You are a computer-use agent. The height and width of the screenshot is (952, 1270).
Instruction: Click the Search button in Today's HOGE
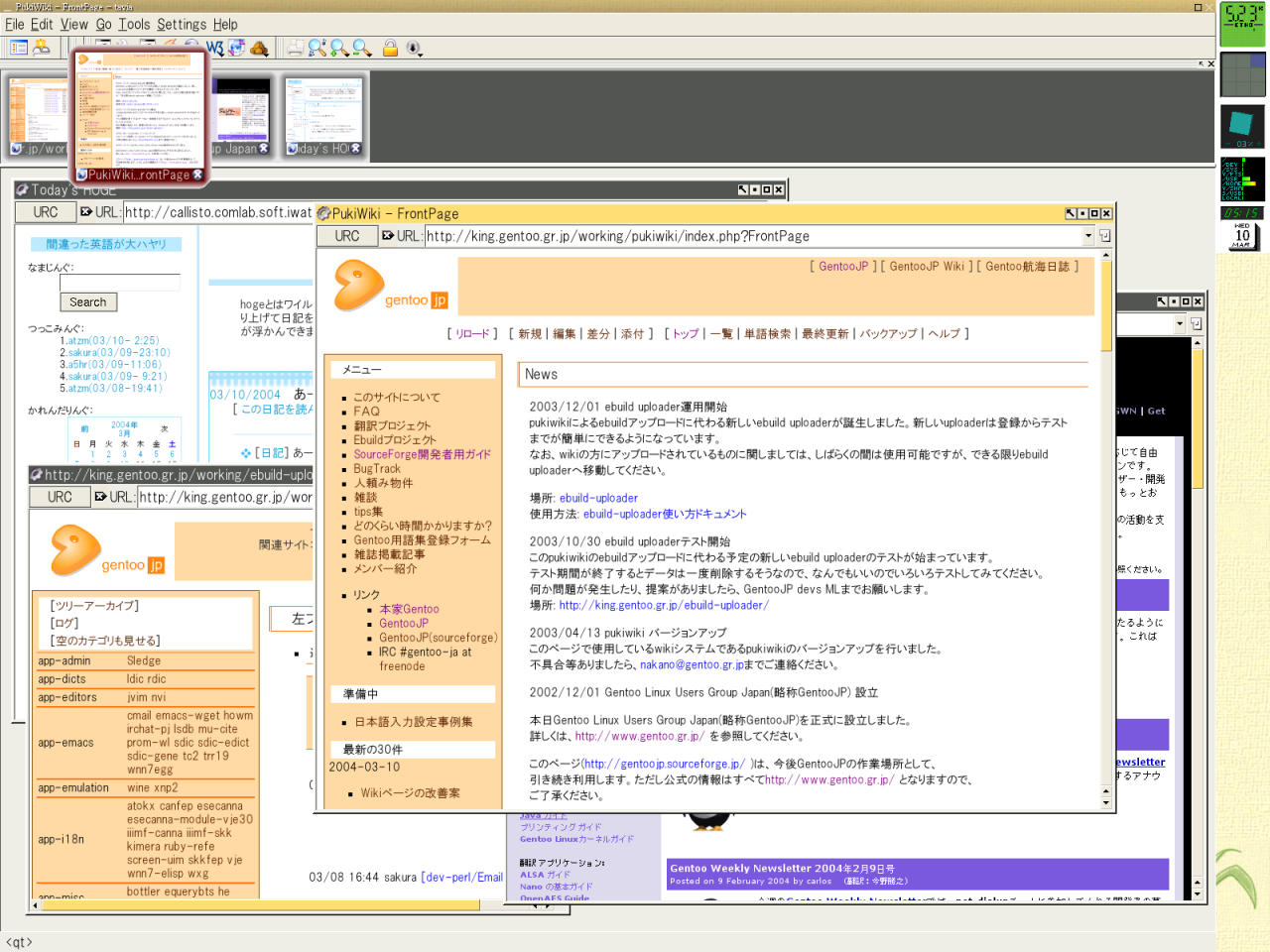click(x=88, y=302)
